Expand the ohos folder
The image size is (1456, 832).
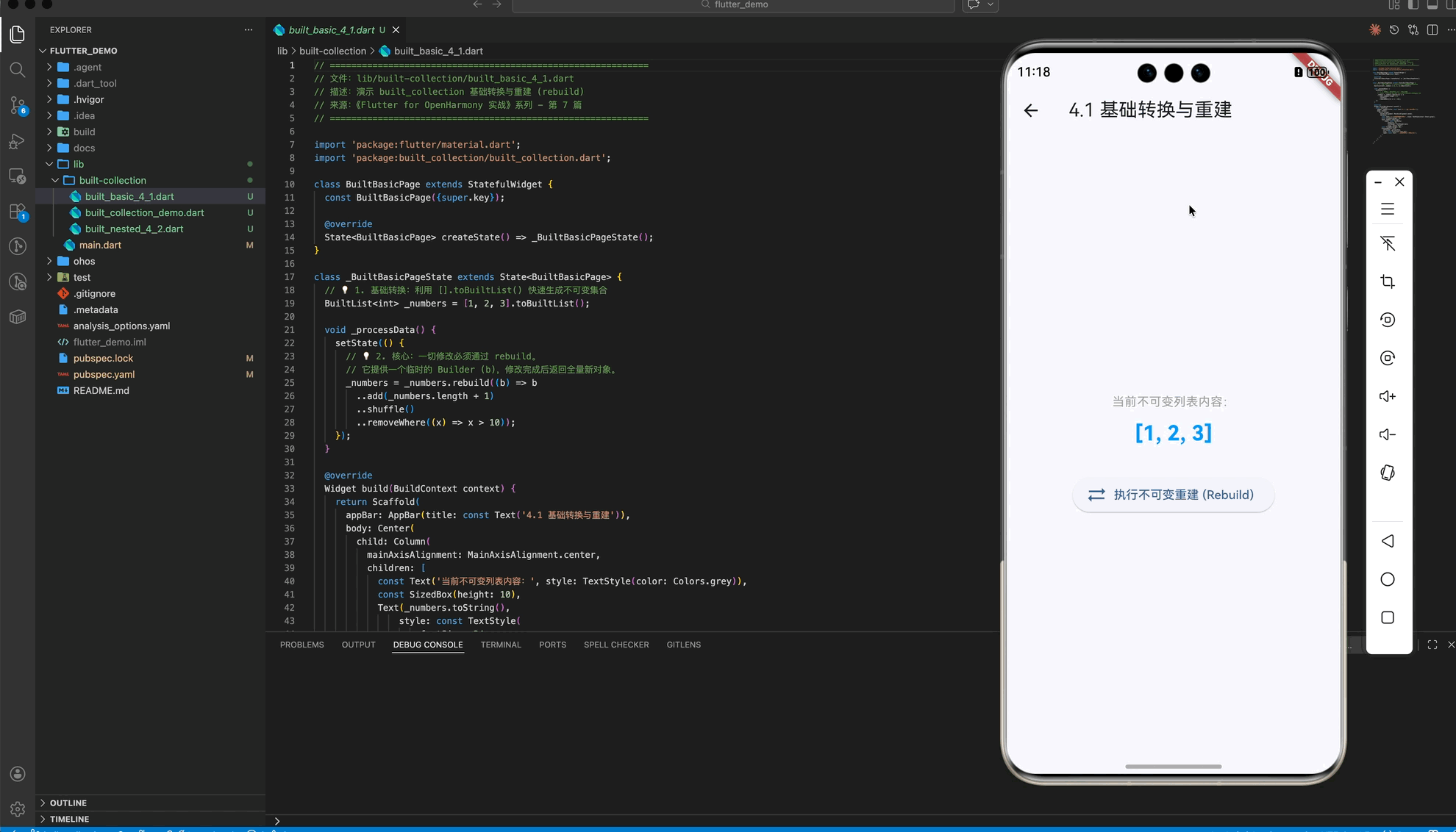coord(84,261)
